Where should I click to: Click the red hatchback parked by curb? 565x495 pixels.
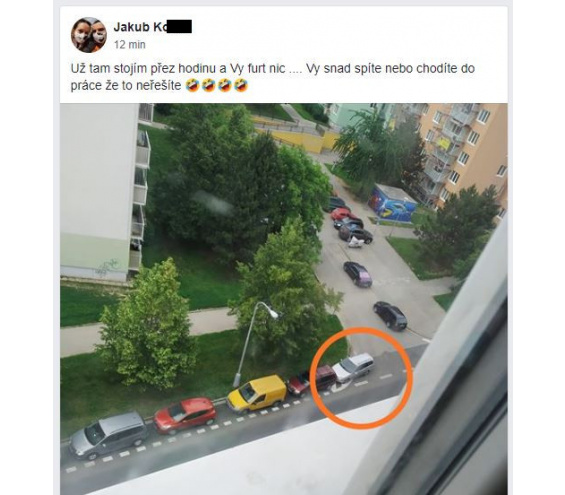pyautogui.click(x=185, y=415)
